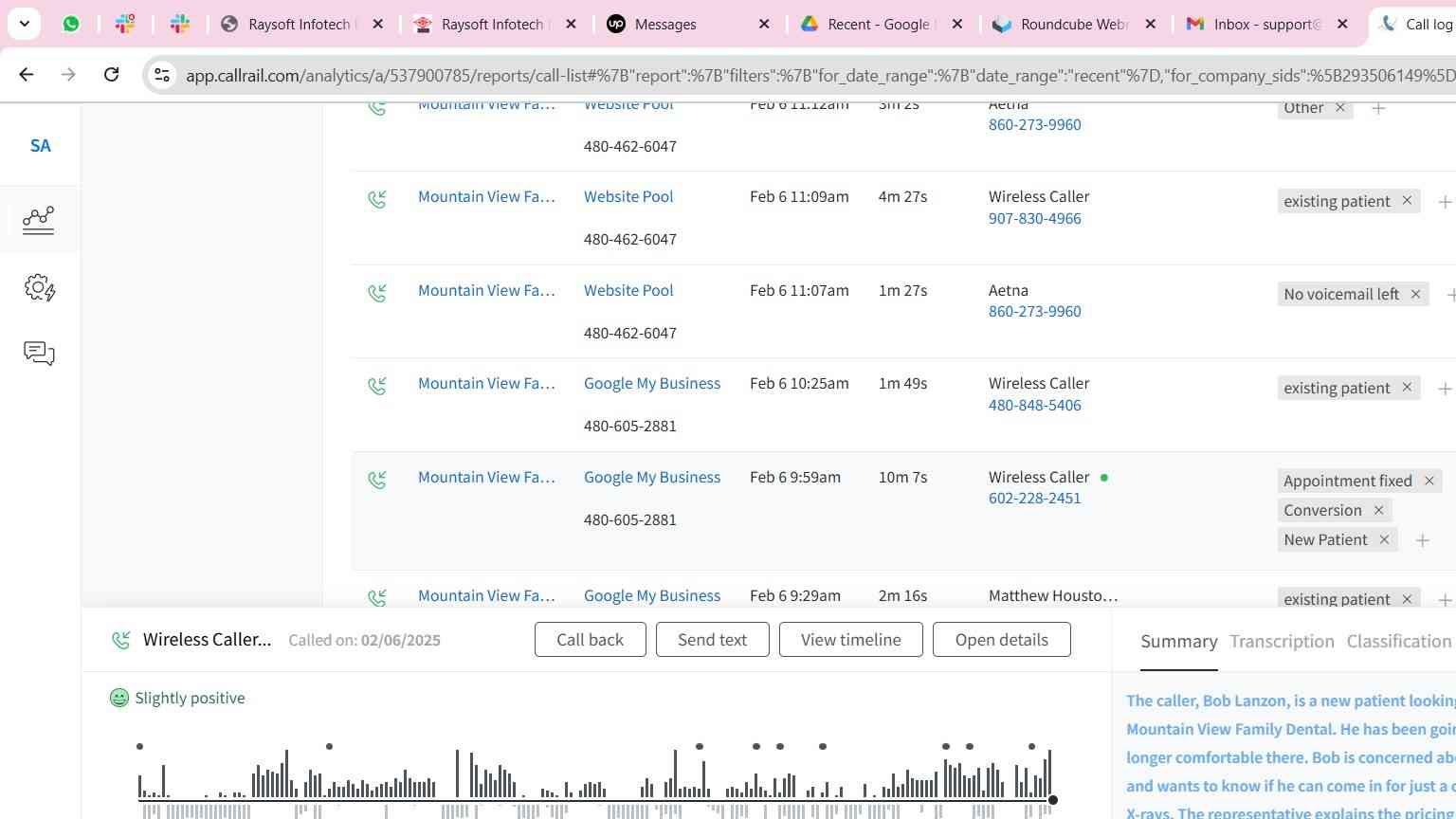Open Website Pool link for 11:07am call
1456x819 pixels.
pyautogui.click(x=628, y=290)
